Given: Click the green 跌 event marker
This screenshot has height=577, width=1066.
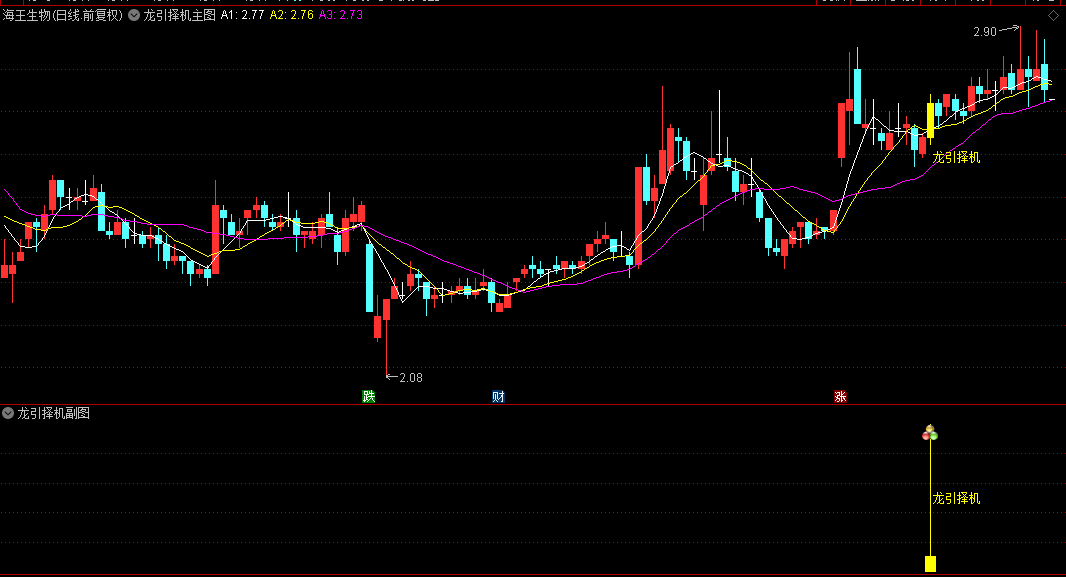Looking at the screenshot, I should point(368,396).
